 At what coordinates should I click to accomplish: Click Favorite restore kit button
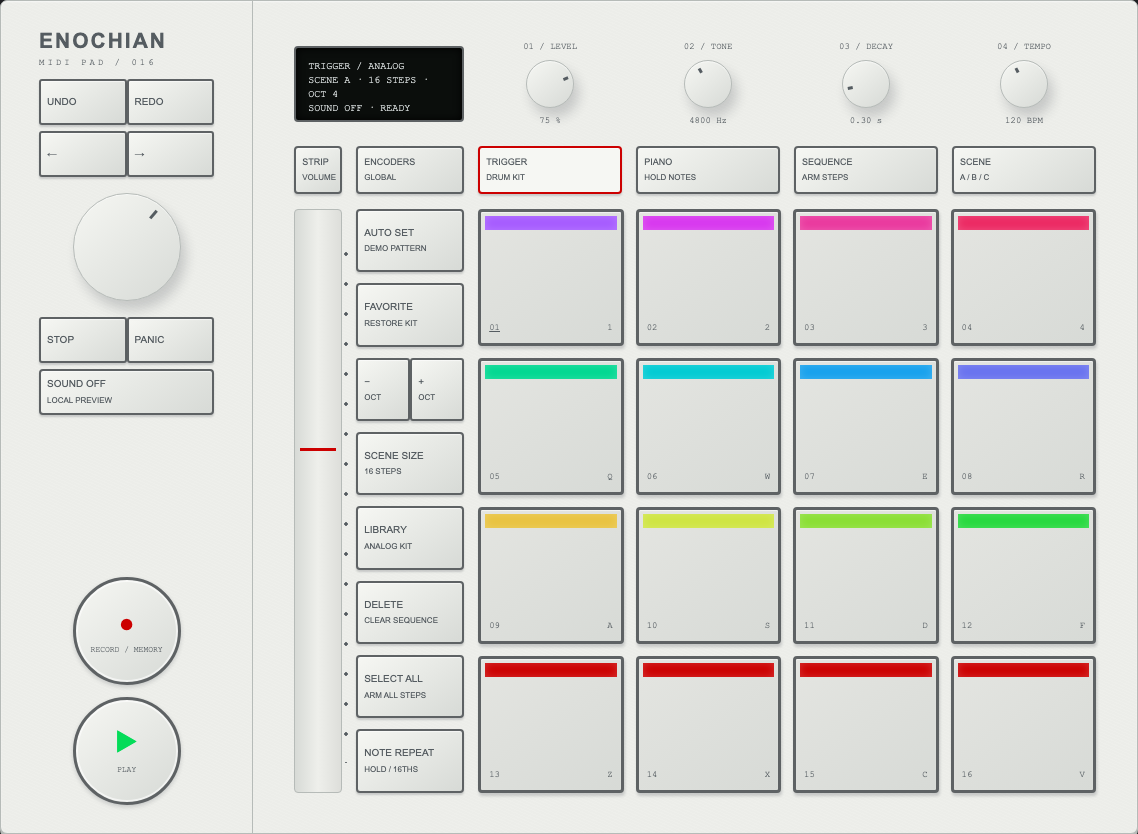(x=410, y=315)
